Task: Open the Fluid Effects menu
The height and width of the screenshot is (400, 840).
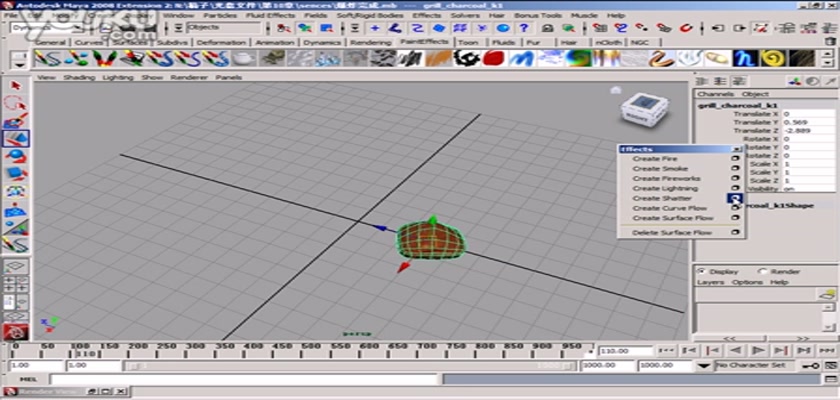Action: (x=270, y=16)
